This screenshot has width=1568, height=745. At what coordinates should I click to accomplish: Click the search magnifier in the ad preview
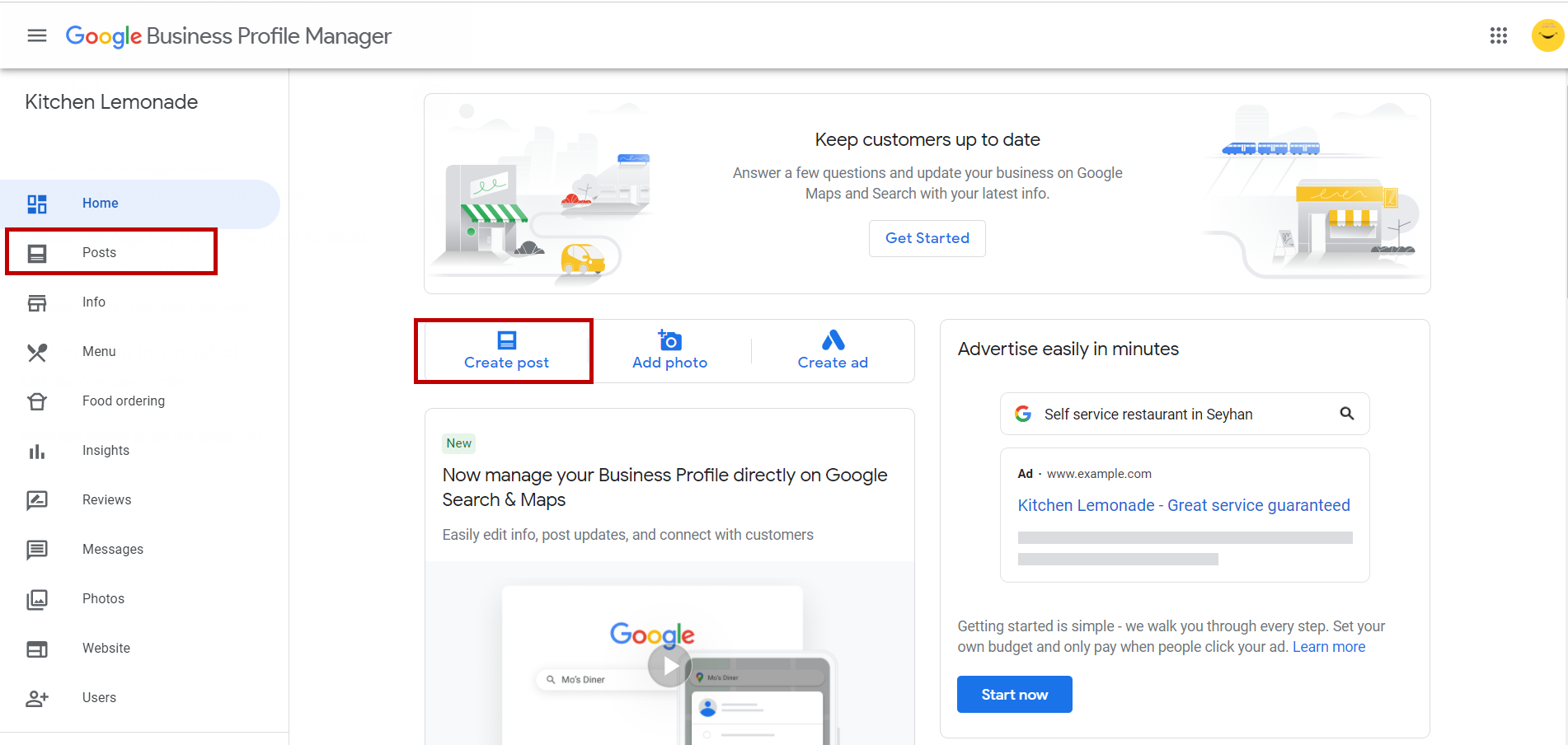point(1347,413)
